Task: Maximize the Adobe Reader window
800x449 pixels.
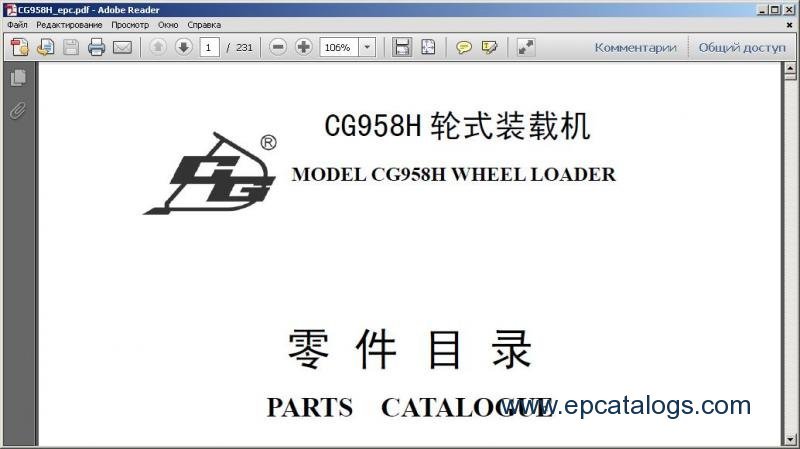Action: click(774, 10)
